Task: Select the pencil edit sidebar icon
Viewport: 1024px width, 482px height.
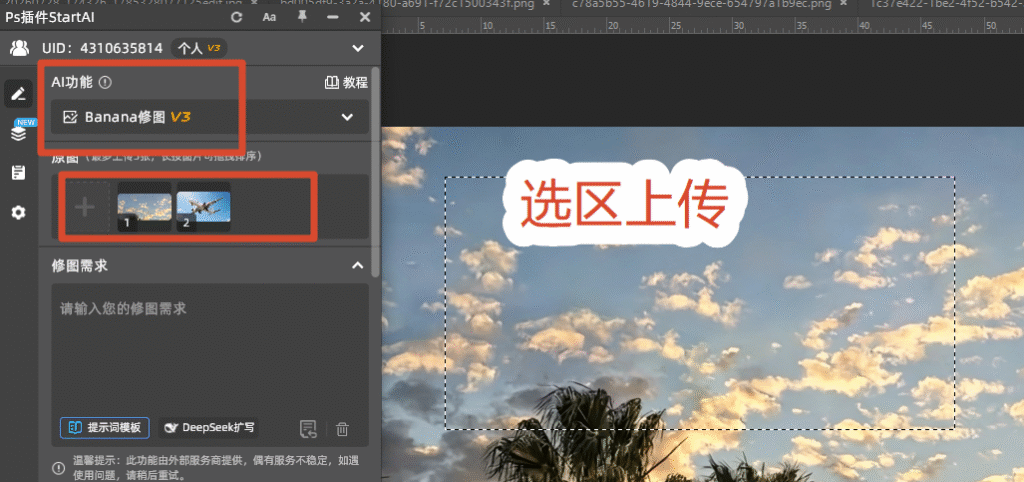Action: (x=18, y=94)
